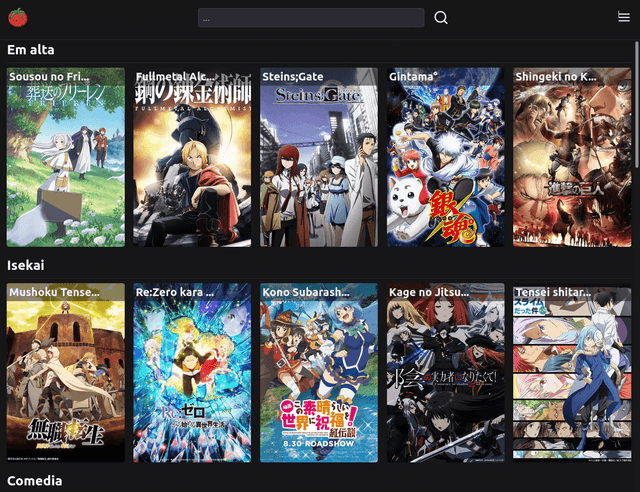The image size is (640, 492).
Task: Click the Comedia section heading
Action: pos(35,481)
